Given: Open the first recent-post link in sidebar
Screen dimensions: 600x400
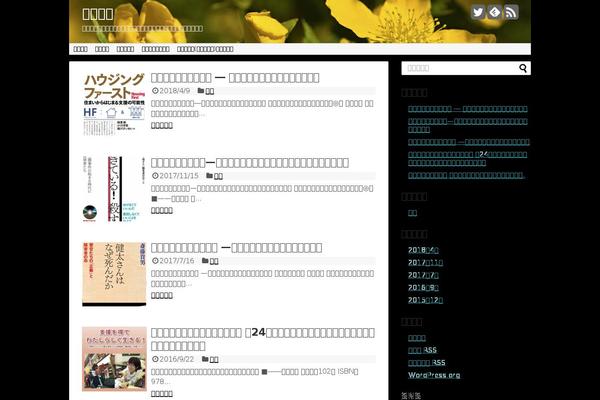Looking at the screenshot, I should pyautogui.click(x=468, y=109).
